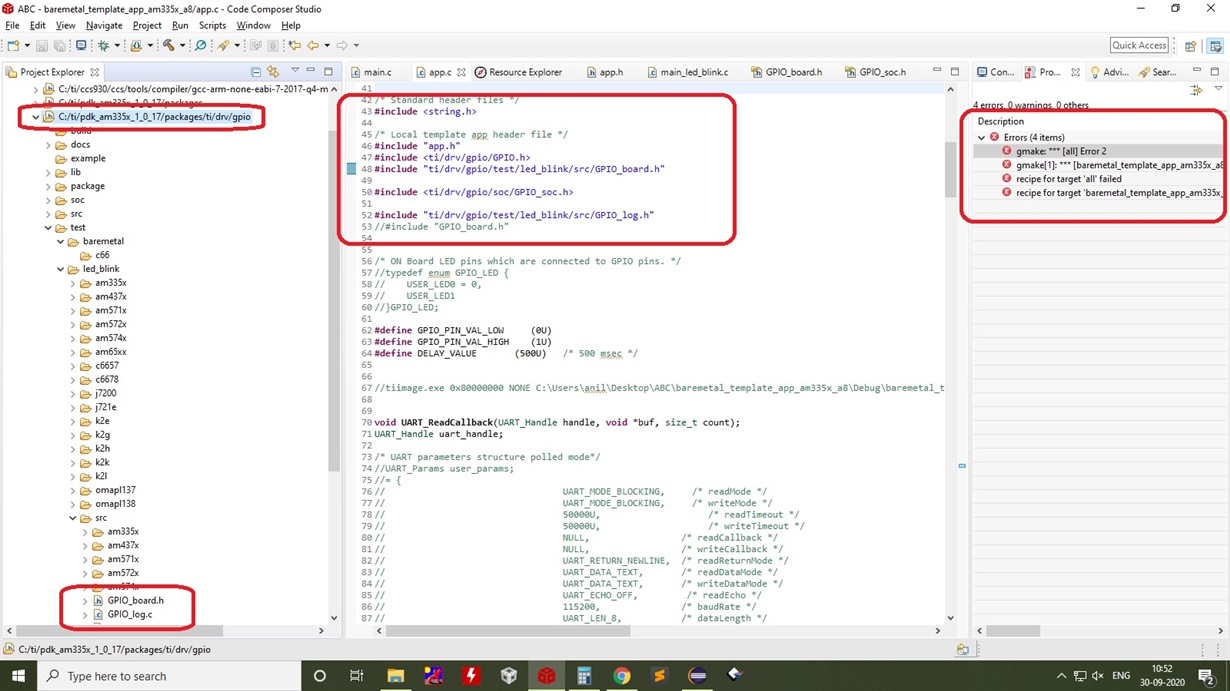Screen dimensions: 1230x691
Task: Switch to GPIO_soc.h editor tab
Action: coord(875,72)
